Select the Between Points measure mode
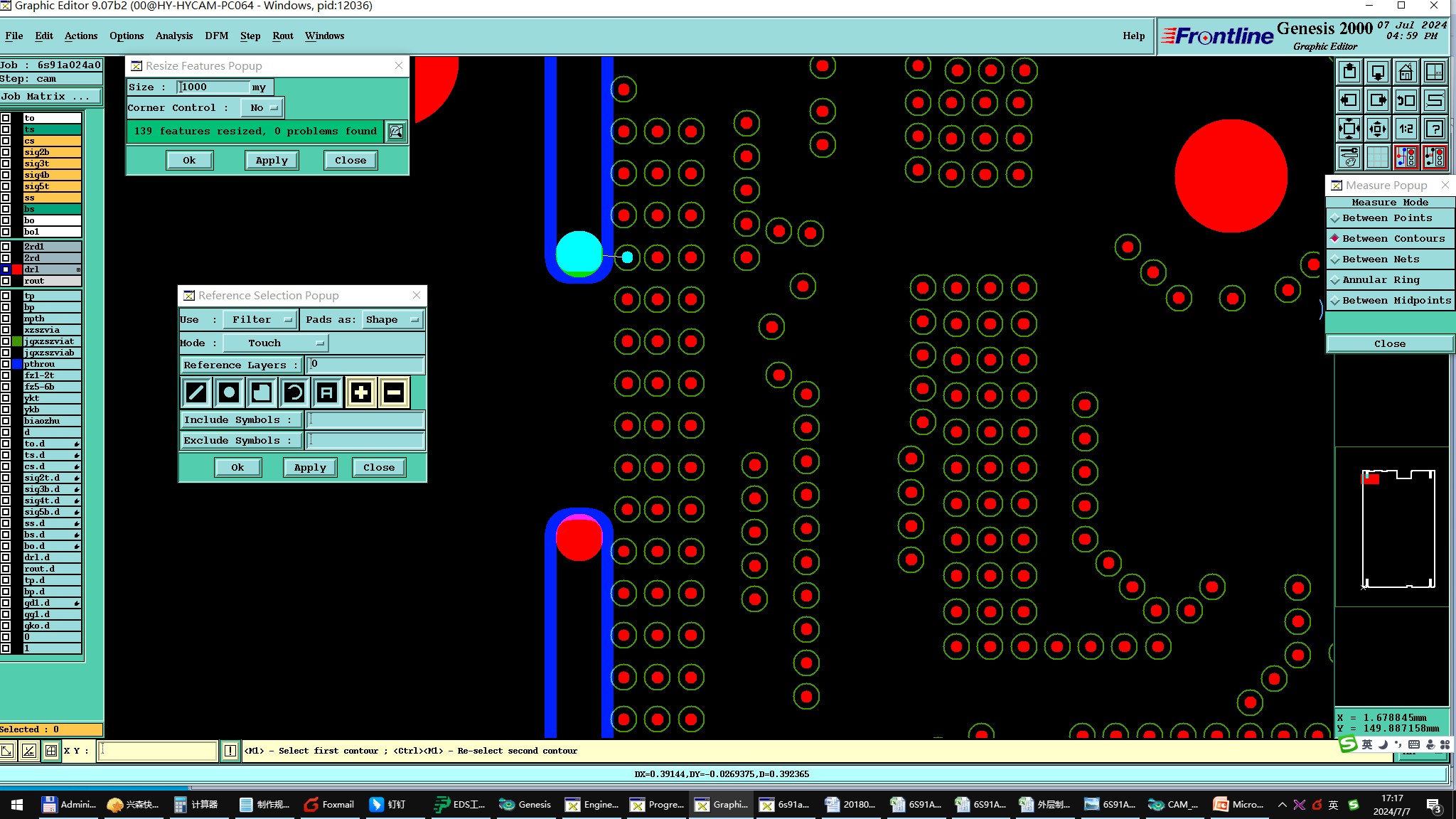1456x819 pixels. (1386, 218)
